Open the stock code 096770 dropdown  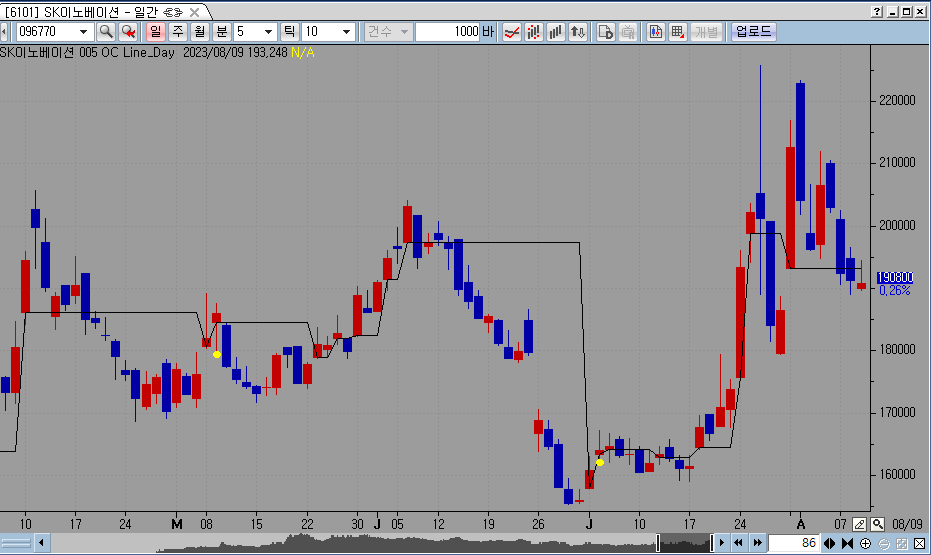(84, 32)
